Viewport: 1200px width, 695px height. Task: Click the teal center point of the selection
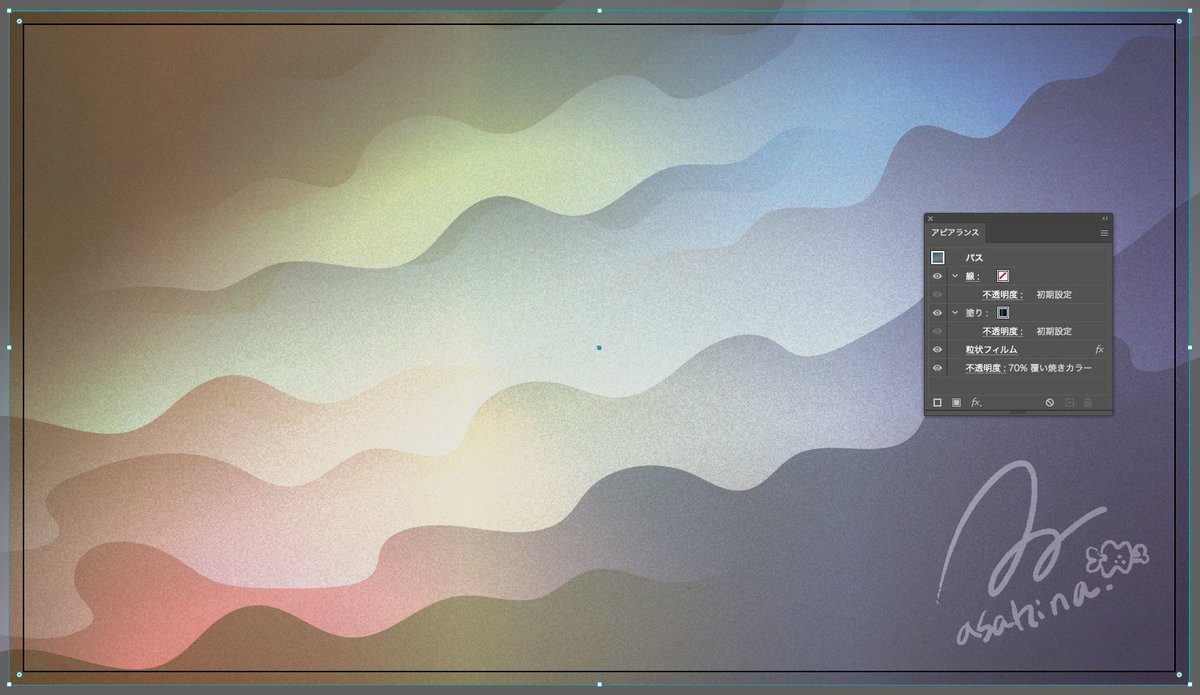(599, 348)
